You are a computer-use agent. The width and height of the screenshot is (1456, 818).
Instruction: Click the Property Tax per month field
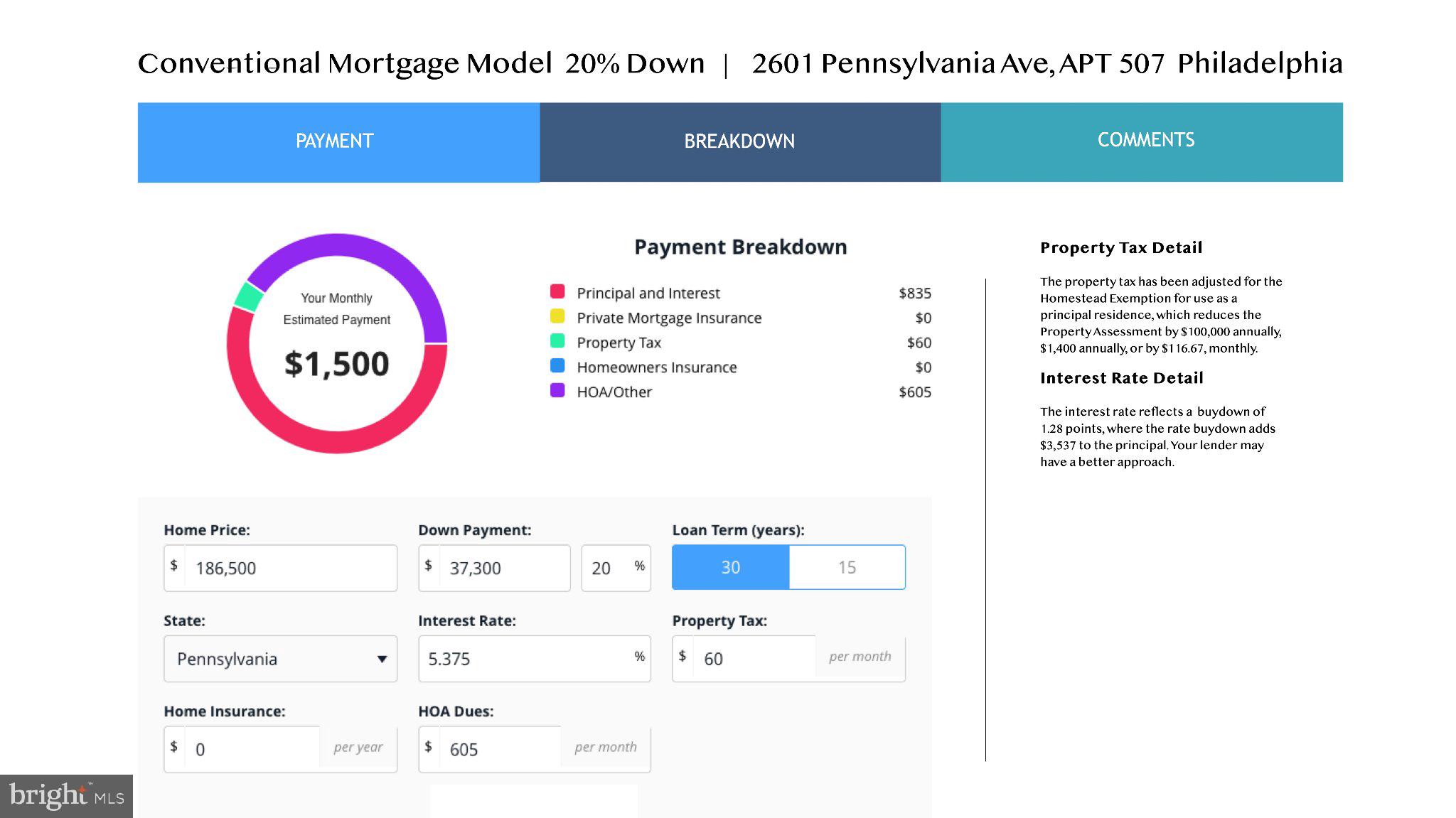[x=788, y=659]
